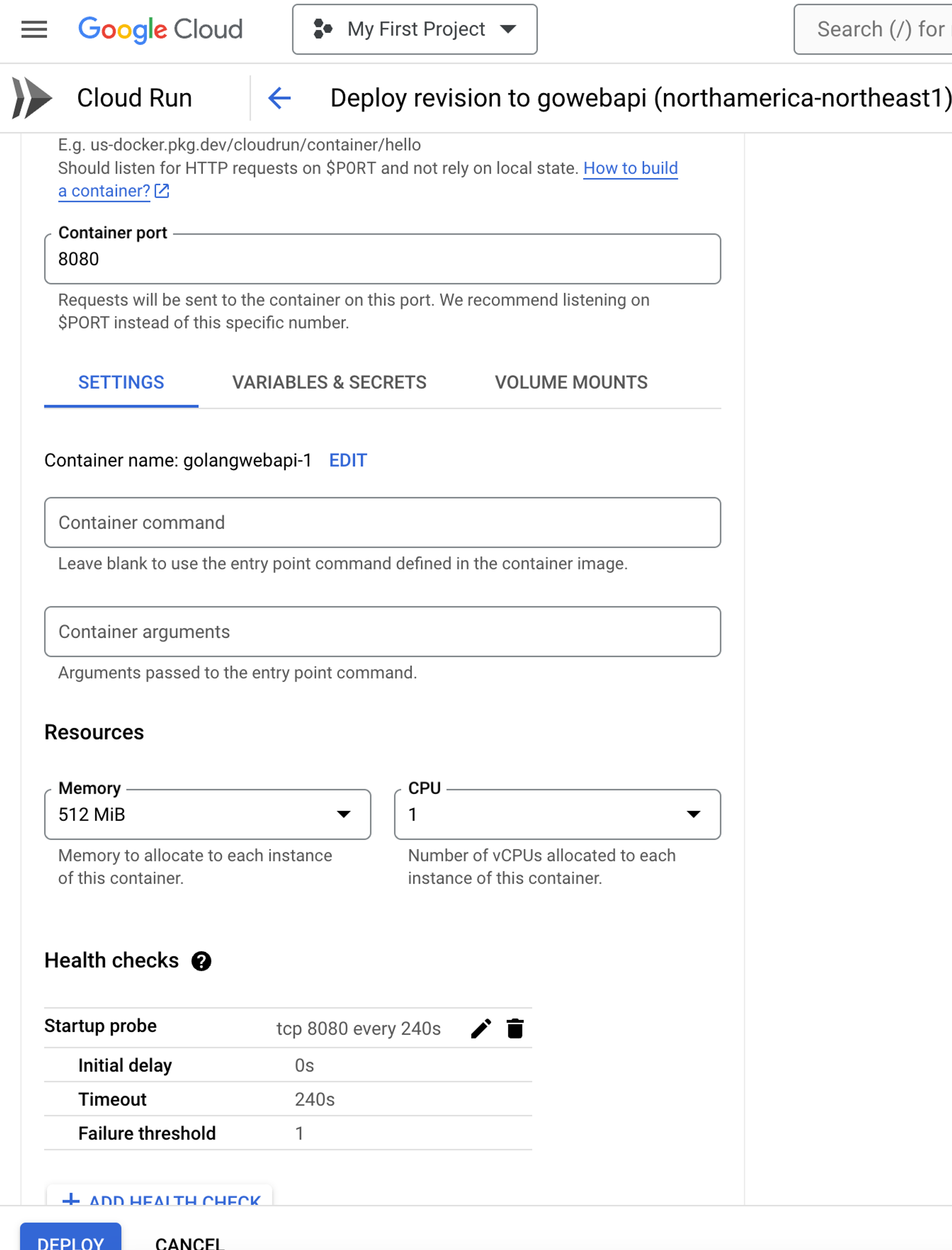Expand the CPU dropdown
Screen dimensions: 952x1250
coord(557,814)
